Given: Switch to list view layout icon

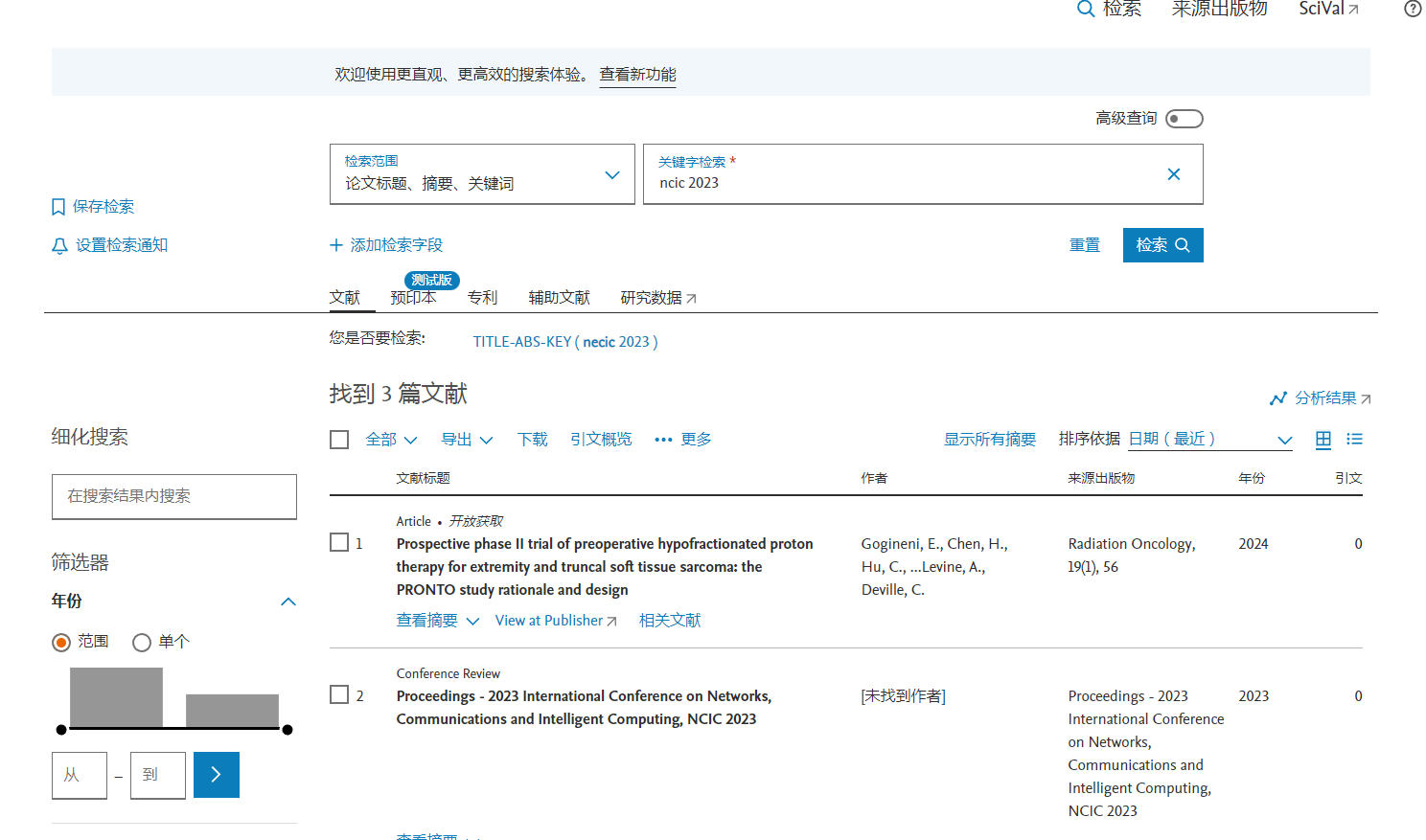Looking at the screenshot, I should (1354, 440).
